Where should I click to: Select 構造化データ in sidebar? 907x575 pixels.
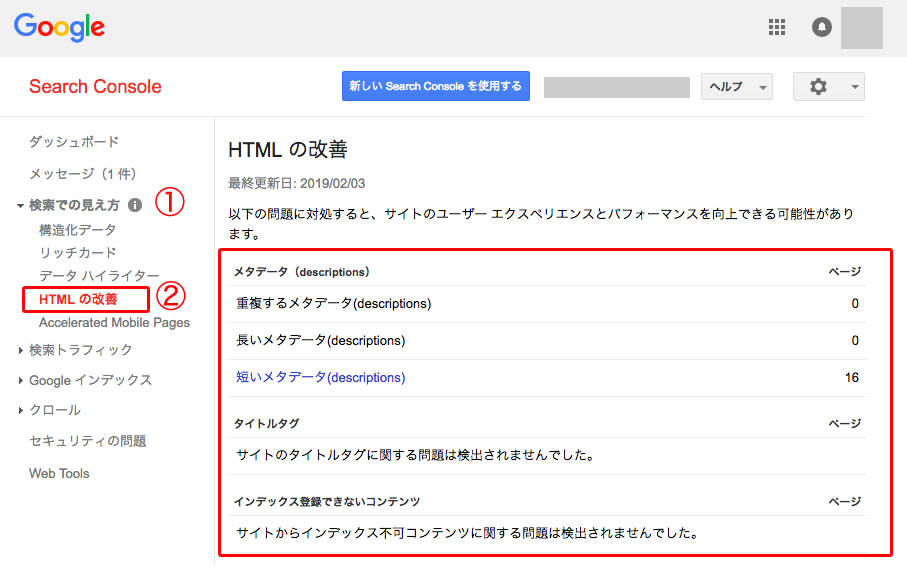[78, 230]
